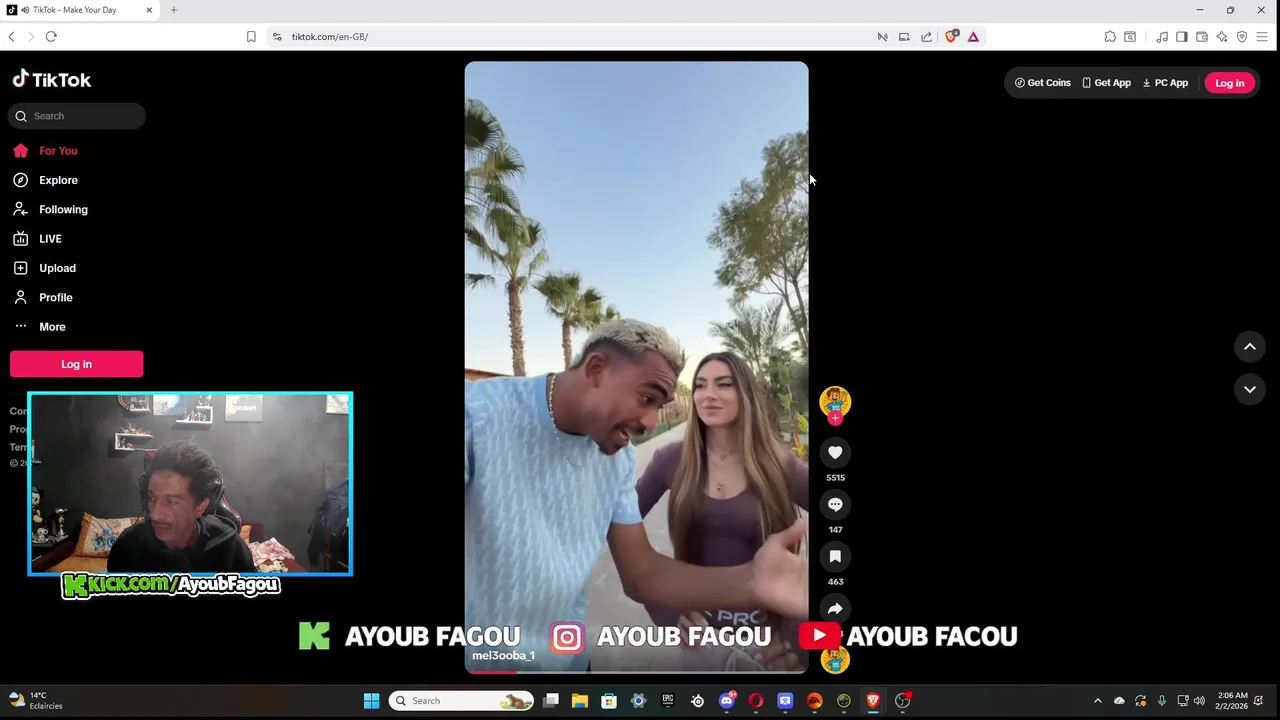Open the playlist music note icon
Viewport: 1280px width, 720px height.
(x=1162, y=37)
